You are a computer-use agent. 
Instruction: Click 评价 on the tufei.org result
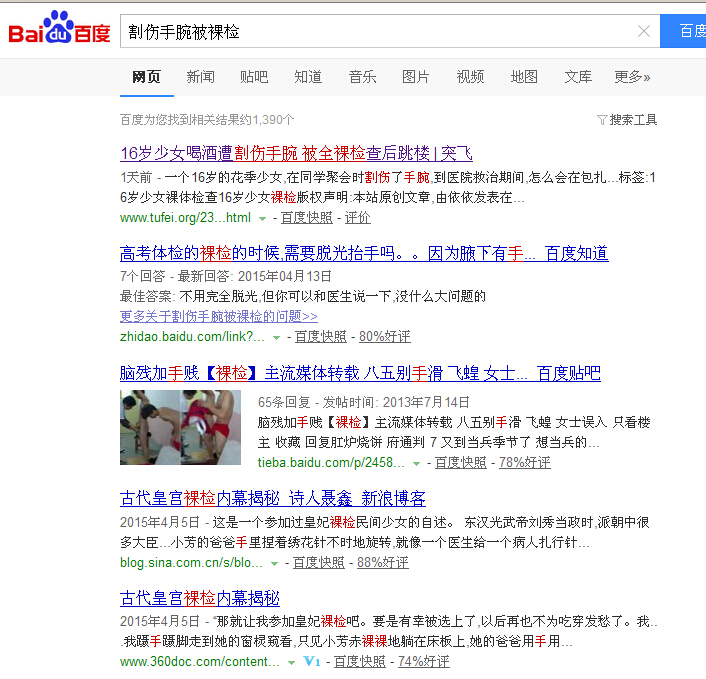click(x=358, y=218)
